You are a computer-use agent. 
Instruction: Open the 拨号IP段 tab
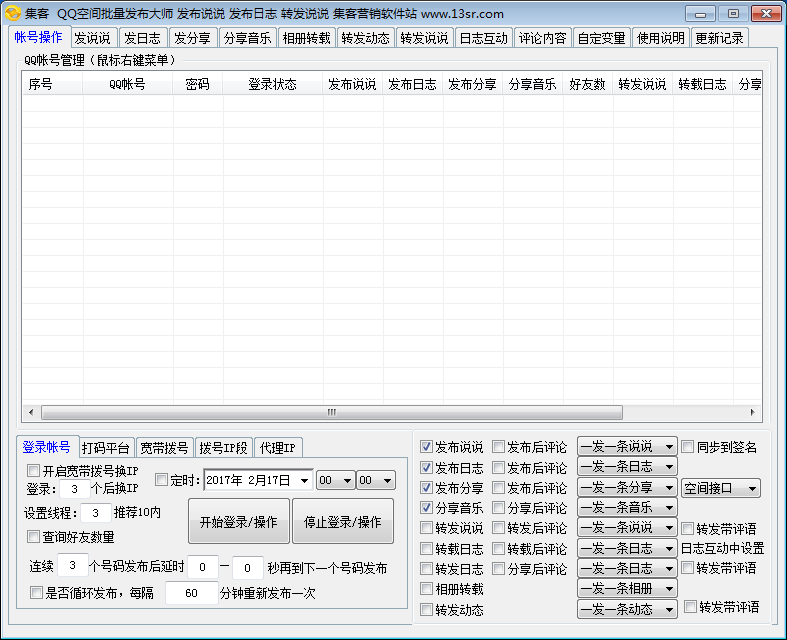[223, 448]
